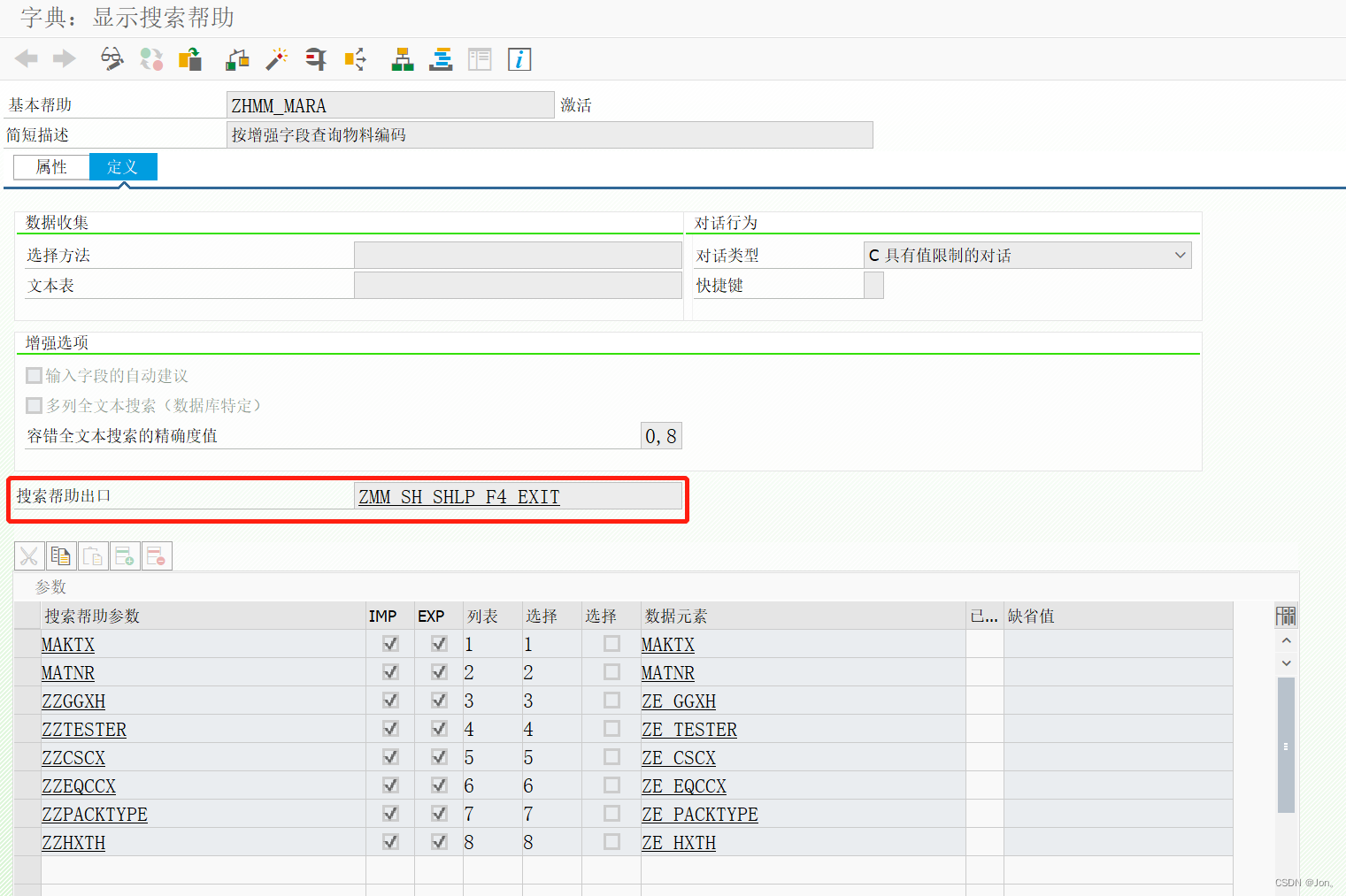Switch to the 属性 tab
The height and width of the screenshot is (896, 1346).
pos(50,166)
